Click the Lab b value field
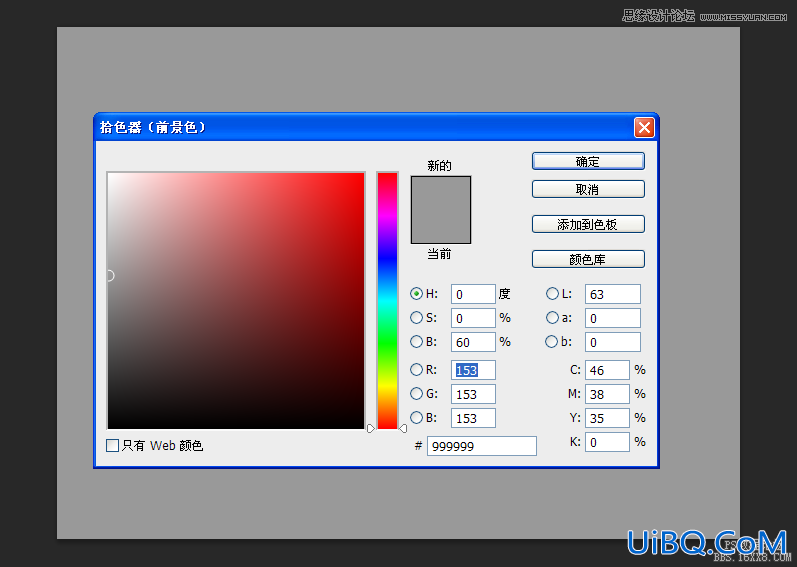 tap(613, 342)
